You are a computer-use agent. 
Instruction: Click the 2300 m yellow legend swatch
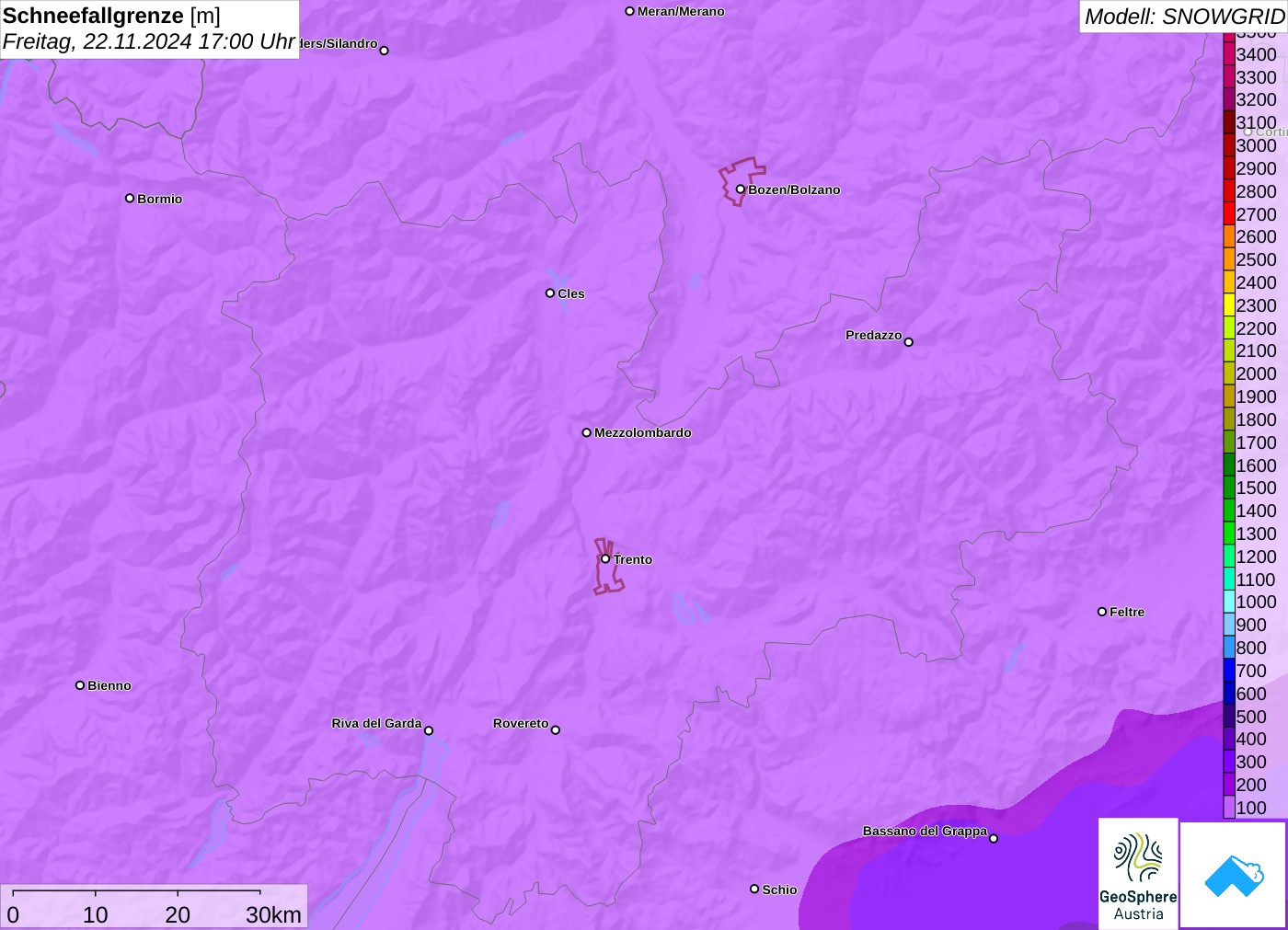click(x=1229, y=305)
